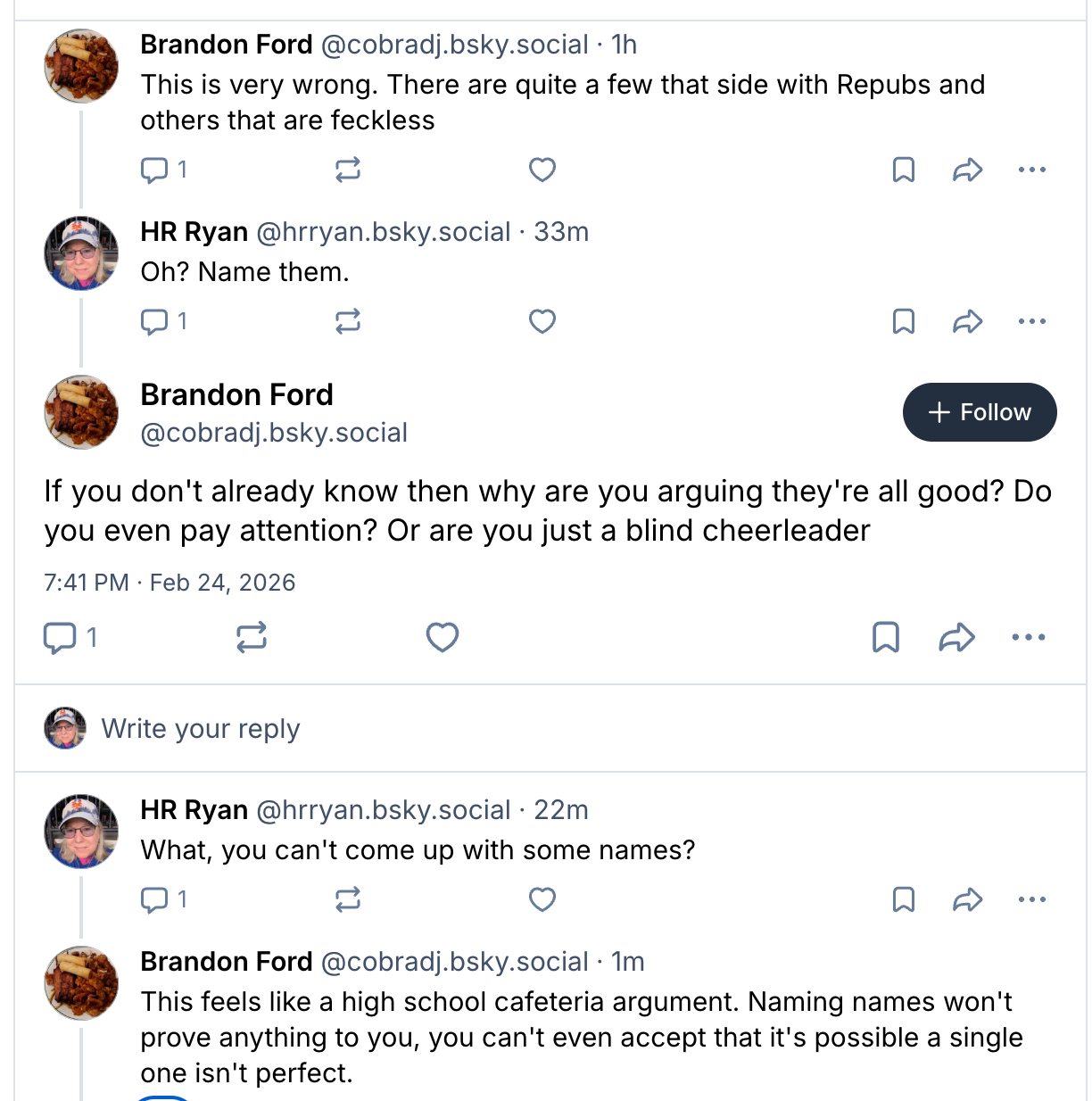Share the main 7:41 PM post
The width and height of the screenshot is (1092, 1101).
click(x=956, y=637)
